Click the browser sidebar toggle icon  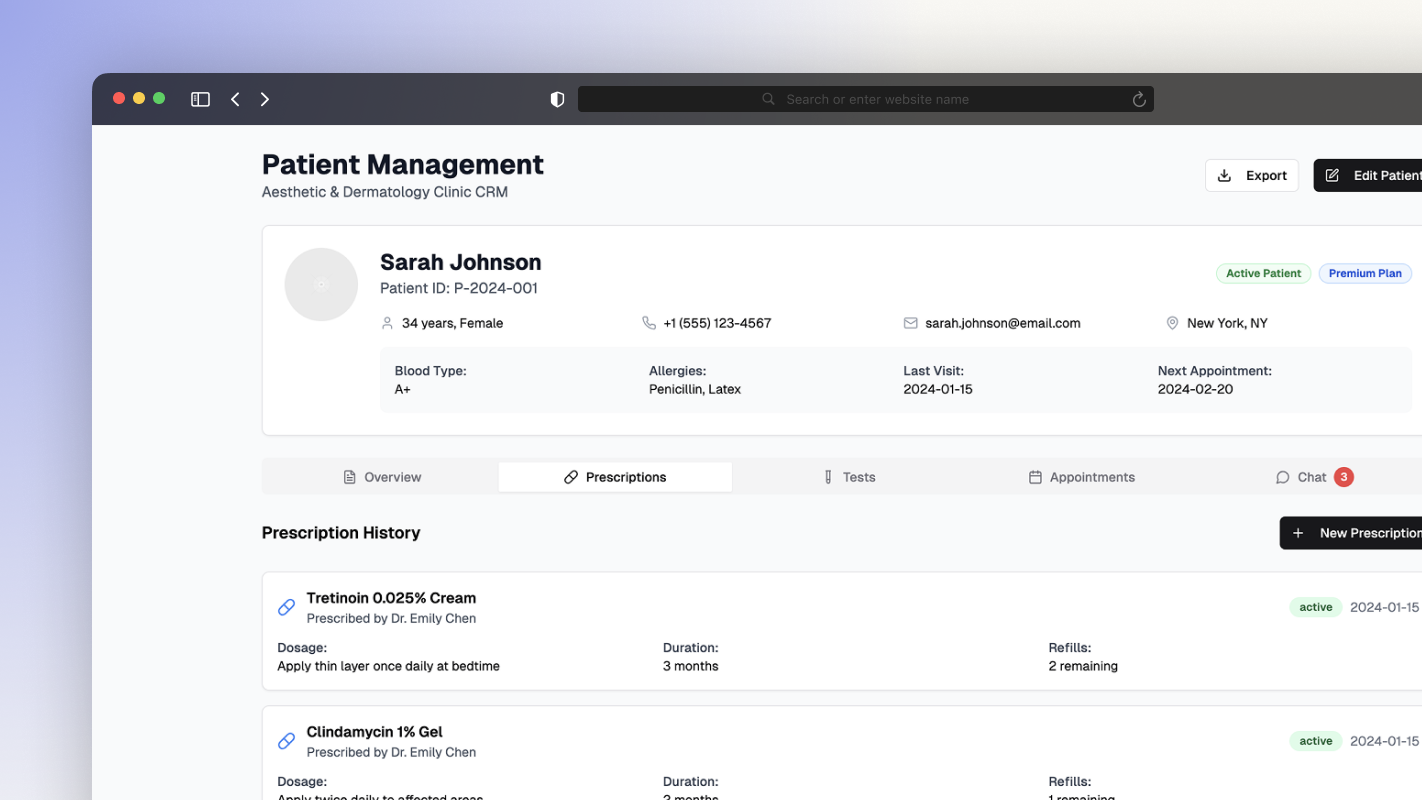click(x=200, y=99)
